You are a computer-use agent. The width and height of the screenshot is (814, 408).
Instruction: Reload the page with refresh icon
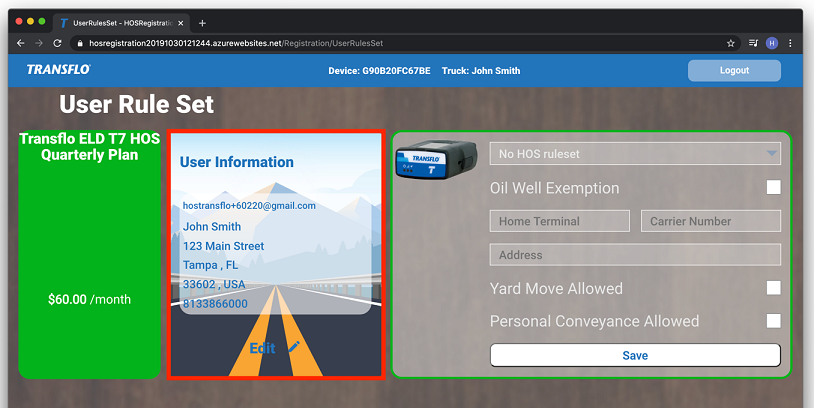tap(57, 43)
